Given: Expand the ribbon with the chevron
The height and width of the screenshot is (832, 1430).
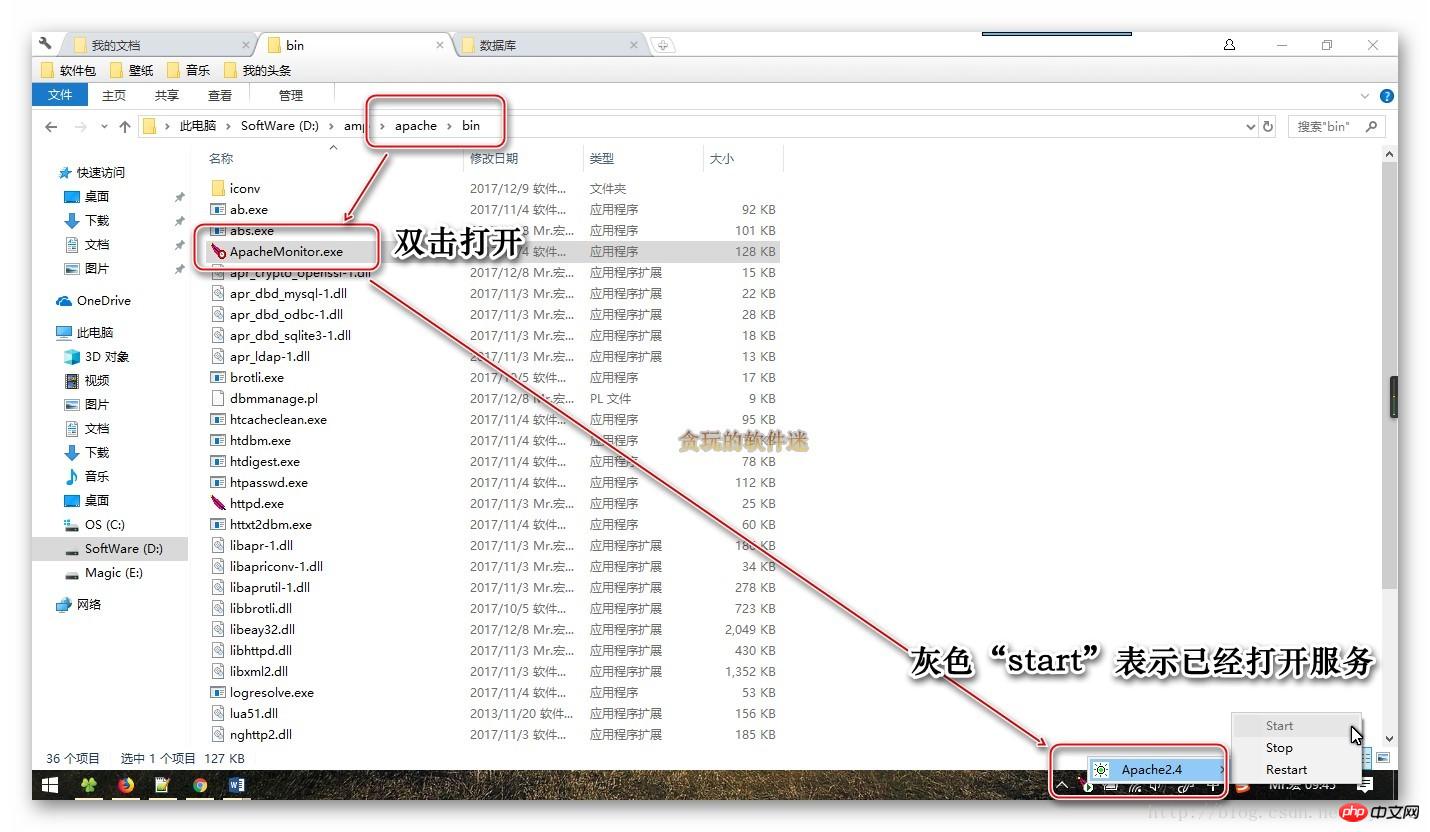Looking at the screenshot, I should tap(1365, 96).
